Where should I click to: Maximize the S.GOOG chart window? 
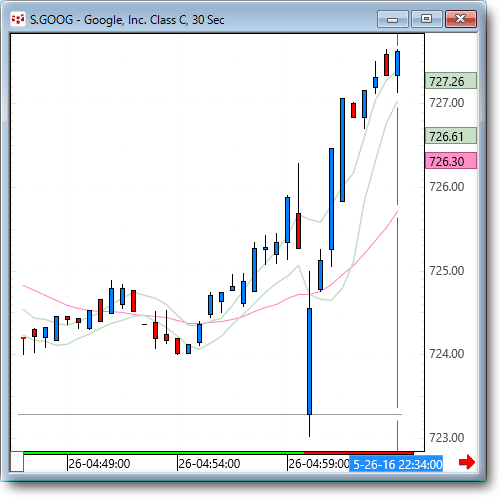427,19
